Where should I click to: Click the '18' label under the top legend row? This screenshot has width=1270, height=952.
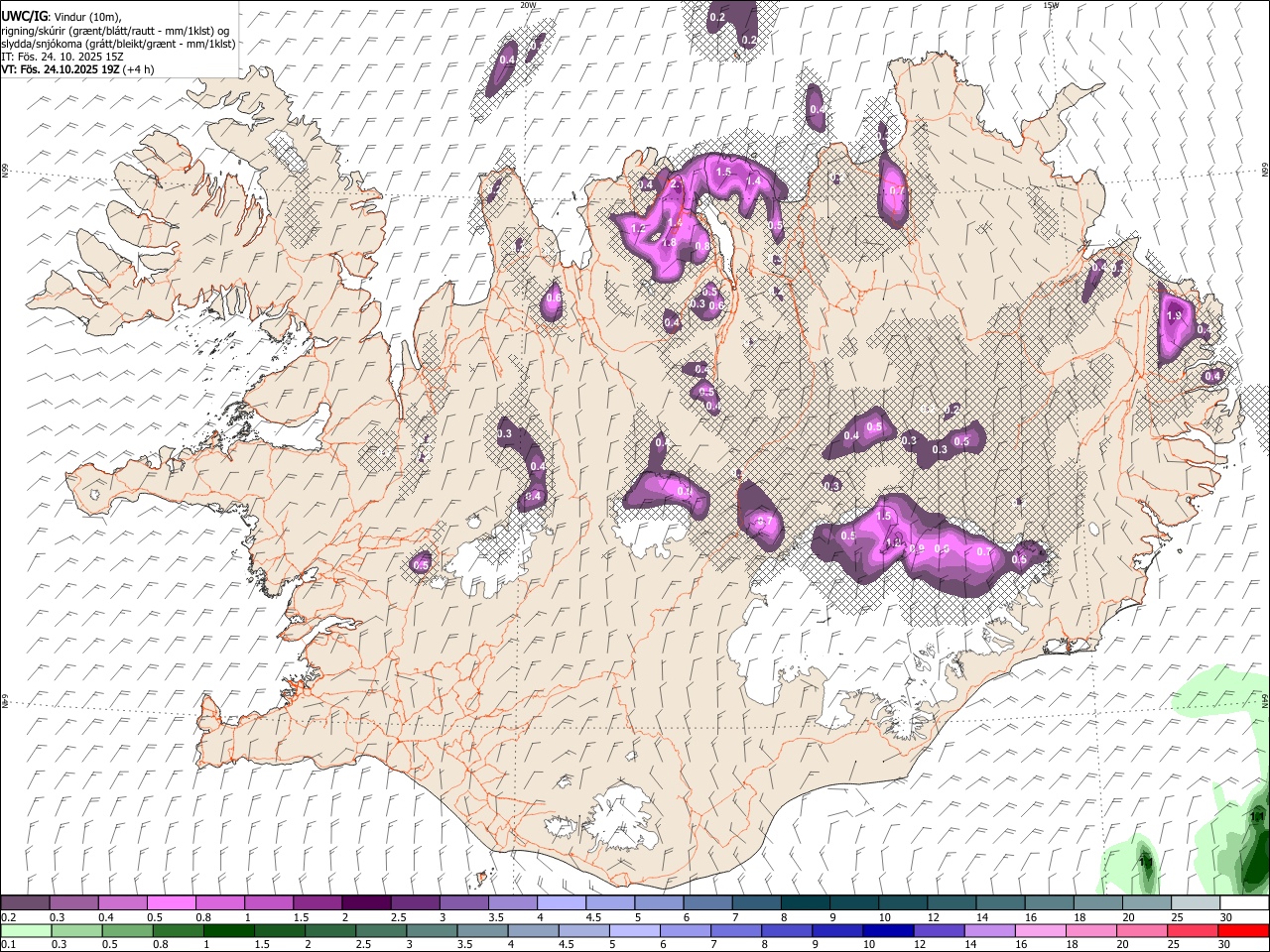(x=1080, y=917)
